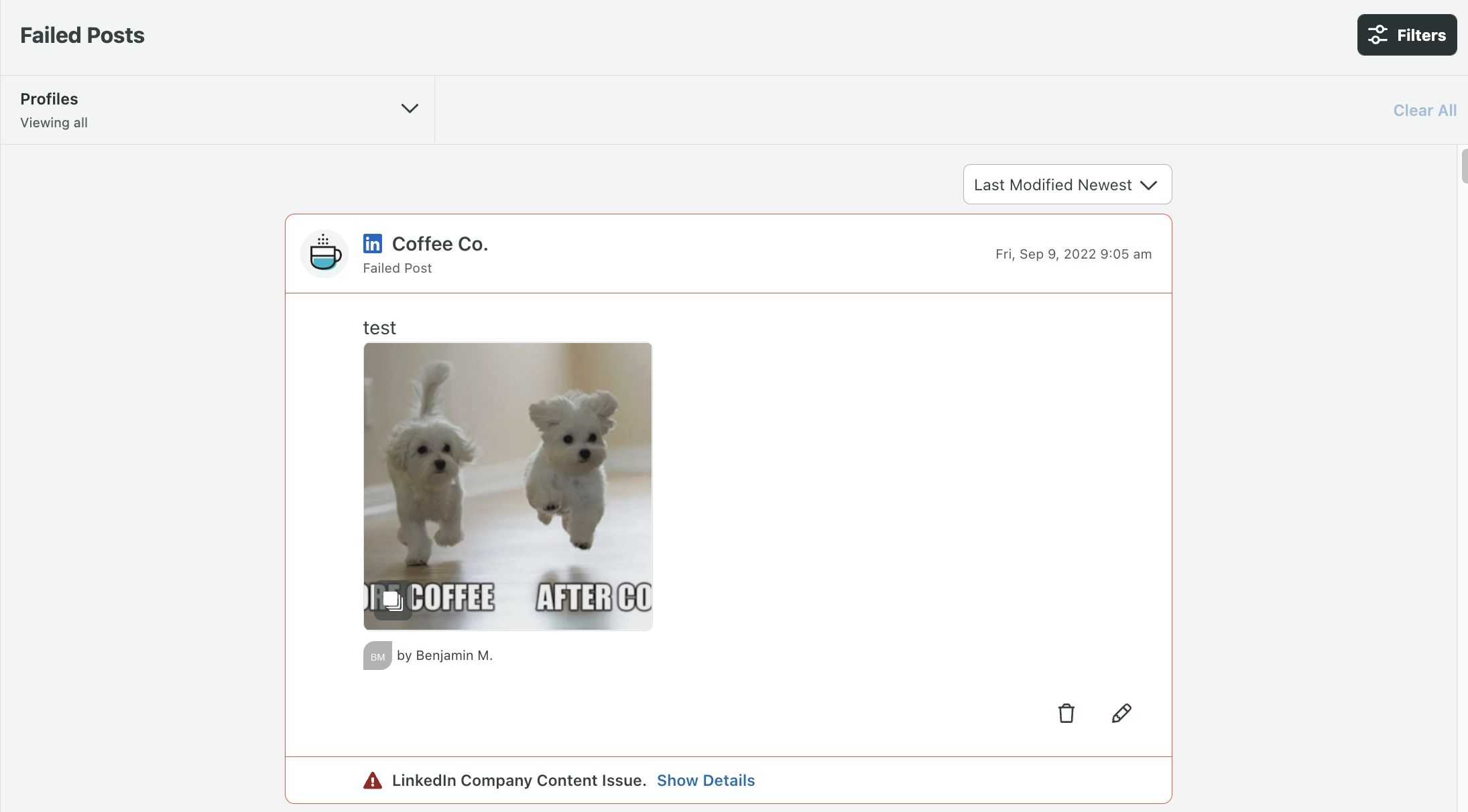Click the 'Failed Post' status label
This screenshot has width=1468, height=812.
coord(397,268)
